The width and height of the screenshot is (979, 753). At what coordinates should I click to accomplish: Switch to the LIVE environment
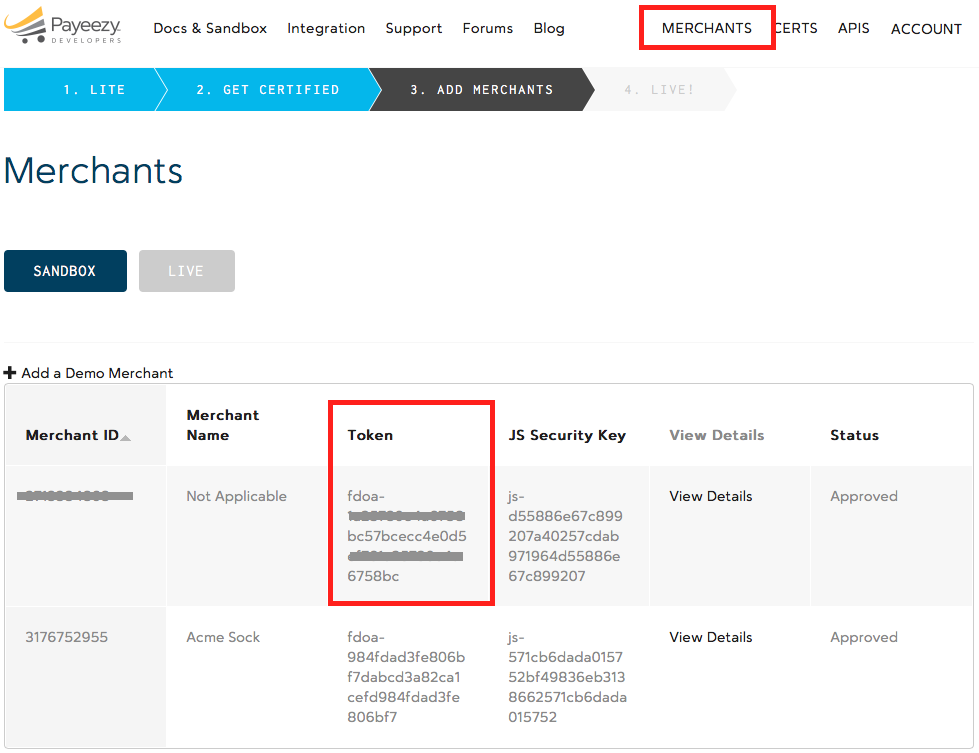point(187,271)
